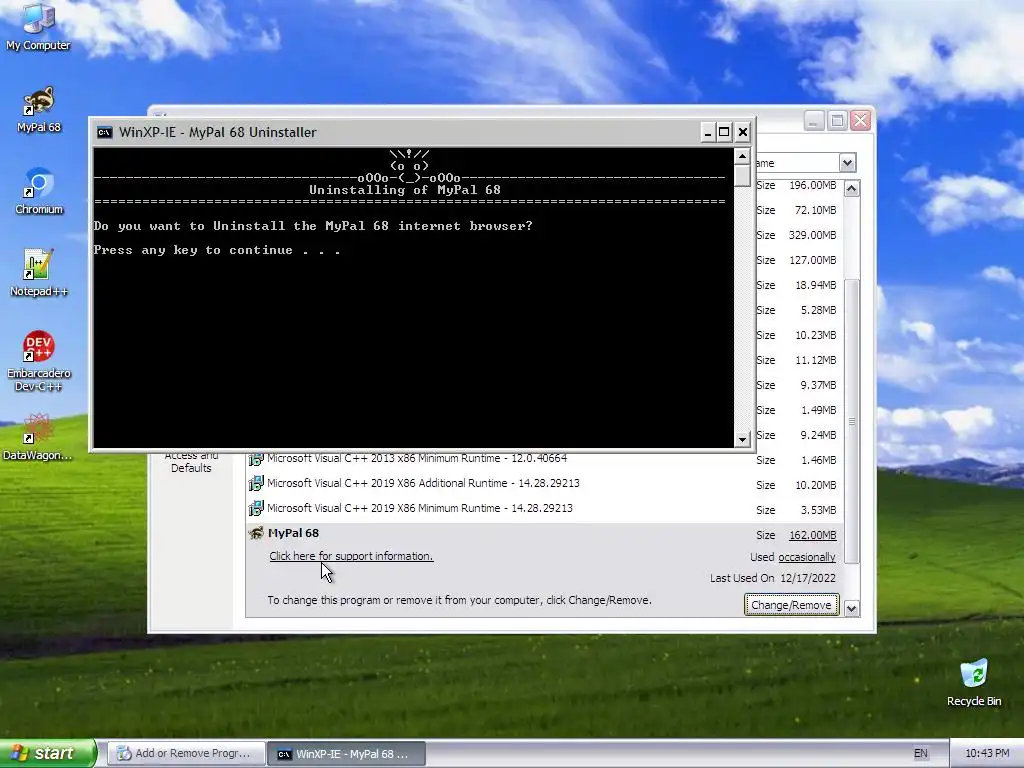Close the MyPal 68 Uninstaller window
Screen dimensions: 1024x768
coord(743,133)
